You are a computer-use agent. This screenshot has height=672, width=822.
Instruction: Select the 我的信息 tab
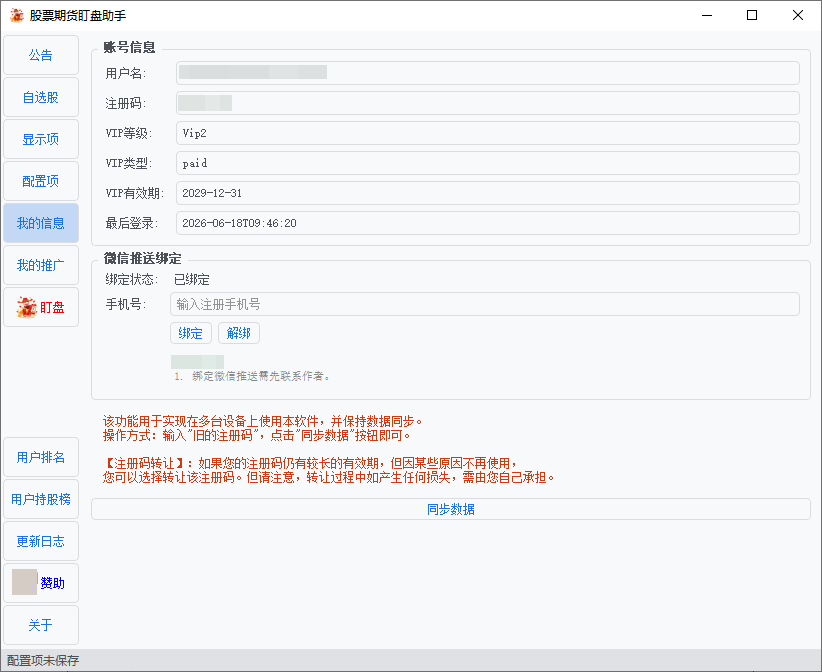coord(41,223)
